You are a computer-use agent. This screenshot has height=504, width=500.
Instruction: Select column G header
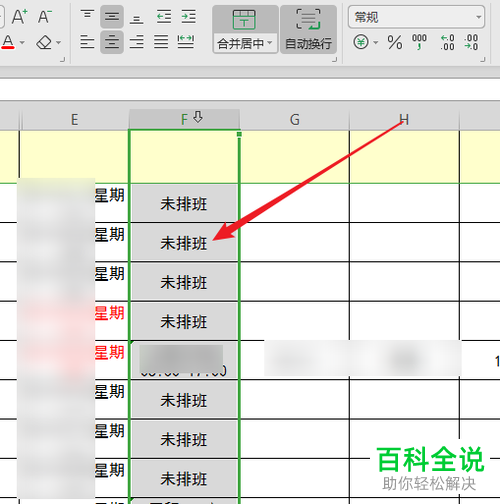(294, 119)
